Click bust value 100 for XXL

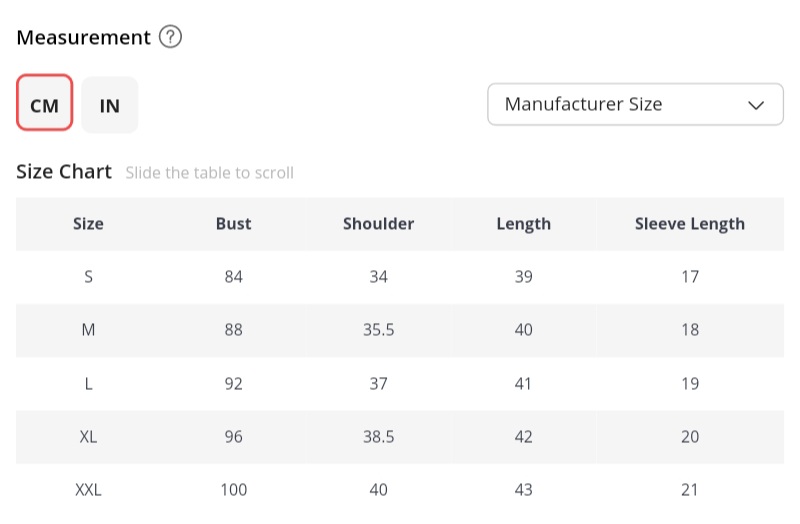point(234,490)
